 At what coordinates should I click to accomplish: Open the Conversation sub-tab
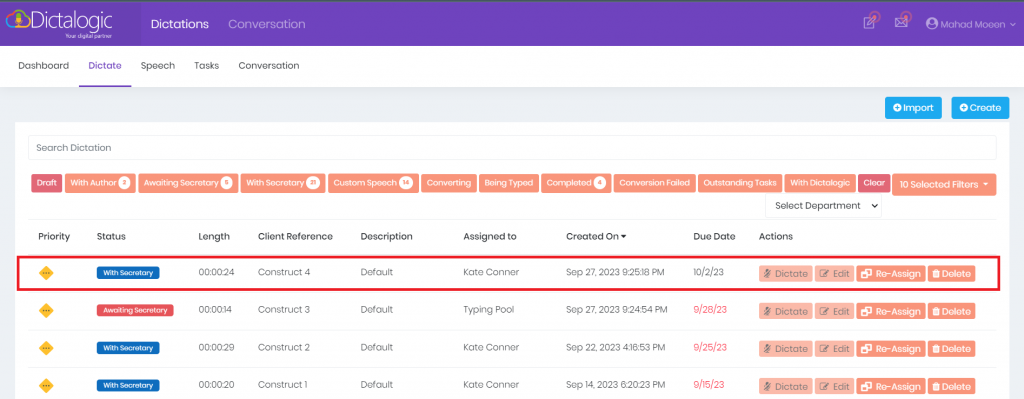pos(268,65)
